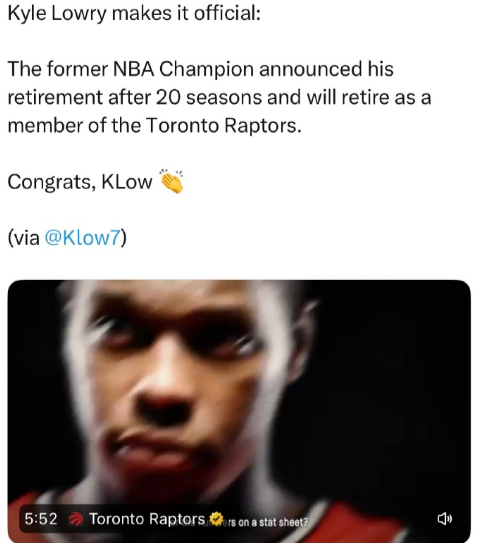Click the 'on a stat sheet?' video caption
Screen dimensions: 477x543
(x=267, y=522)
